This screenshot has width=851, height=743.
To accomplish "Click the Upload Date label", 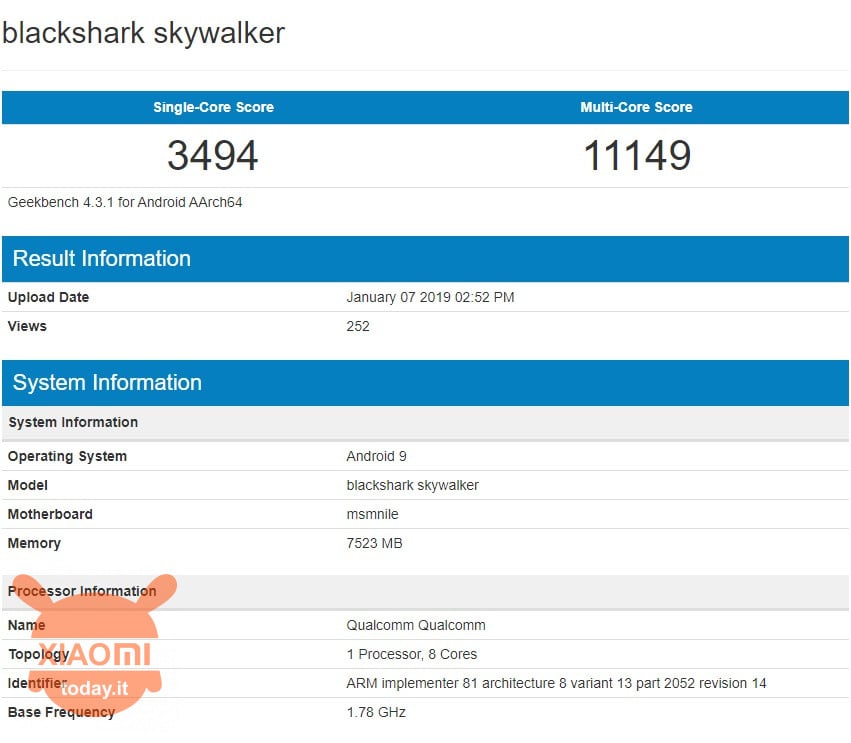I will point(48,297).
